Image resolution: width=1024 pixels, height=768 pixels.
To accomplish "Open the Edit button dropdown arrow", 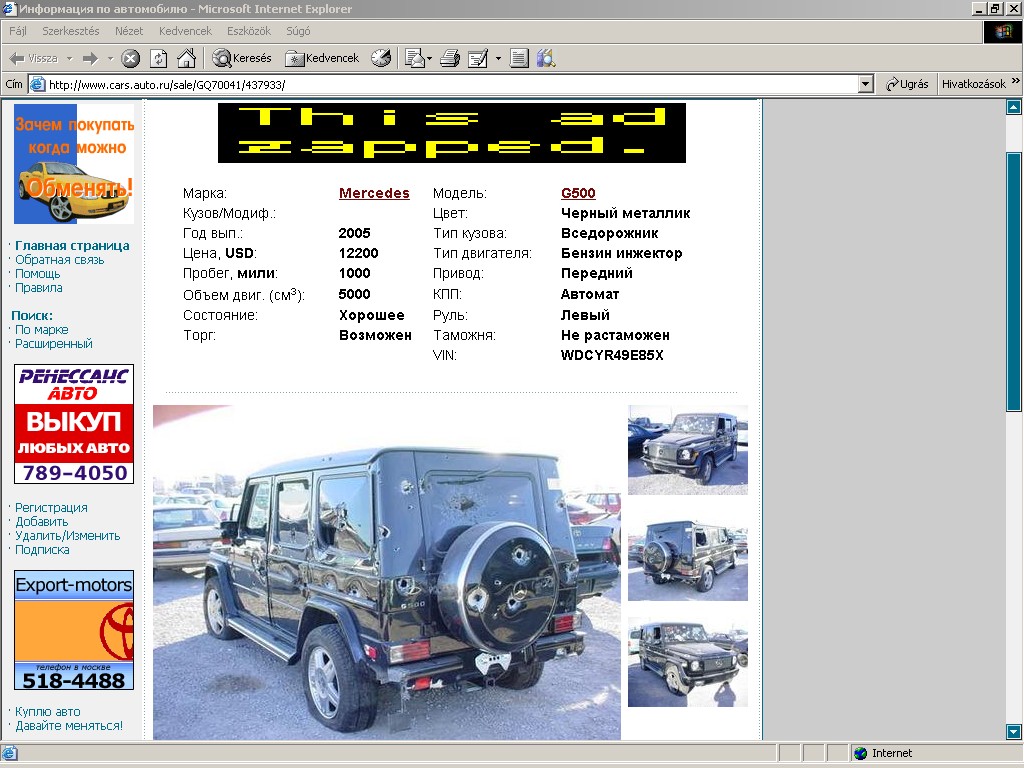I will [x=498, y=59].
